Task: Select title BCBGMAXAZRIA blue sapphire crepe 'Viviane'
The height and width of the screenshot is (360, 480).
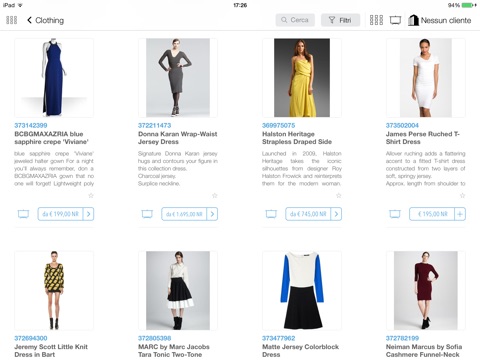Action: click(52, 138)
